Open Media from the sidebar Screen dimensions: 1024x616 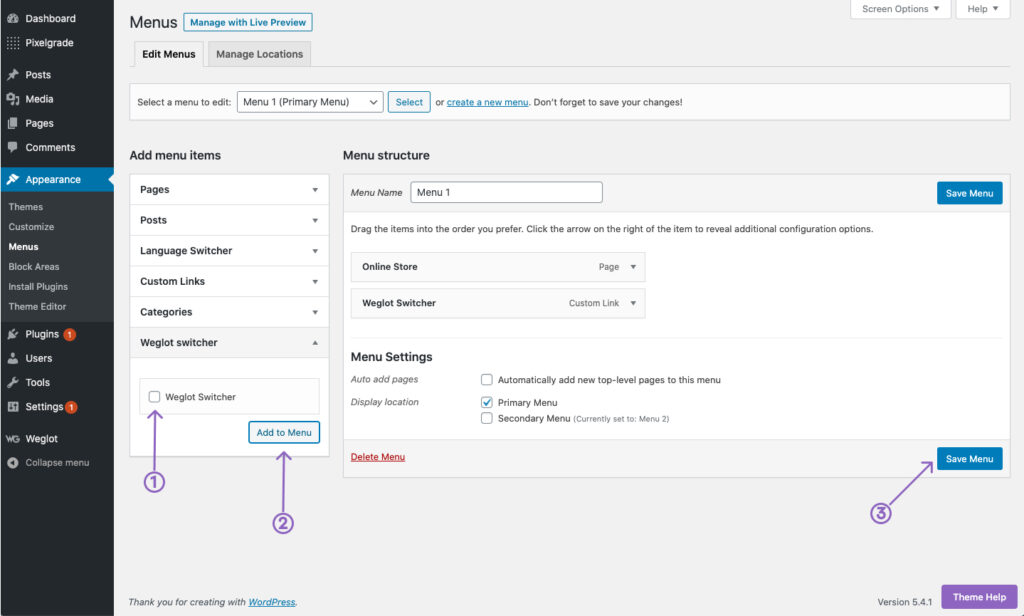point(39,99)
